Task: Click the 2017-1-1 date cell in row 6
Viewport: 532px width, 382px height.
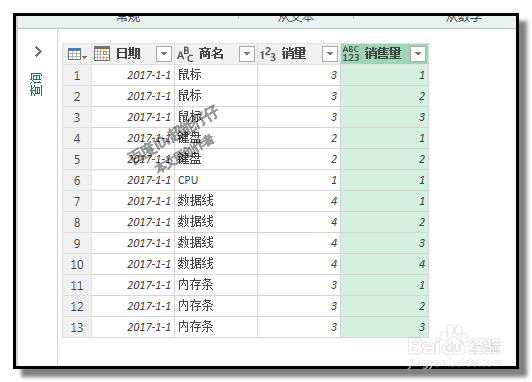Action: [133, 180]
